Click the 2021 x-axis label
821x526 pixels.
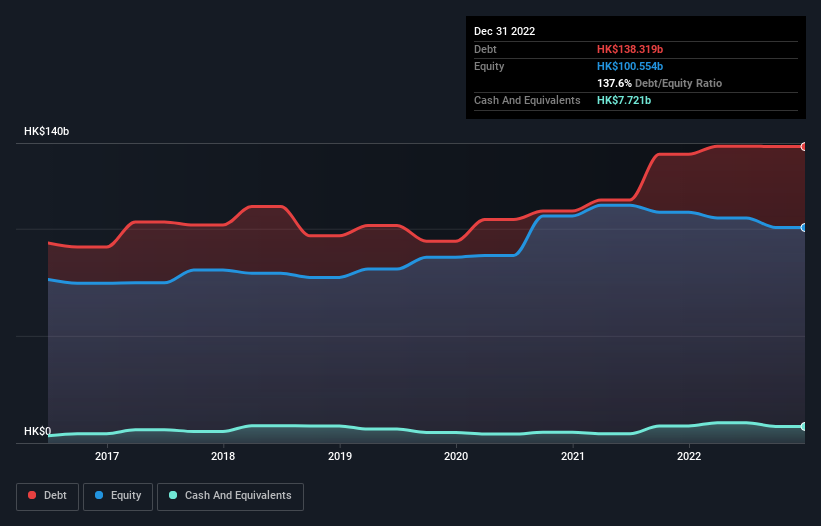[573, 456]
